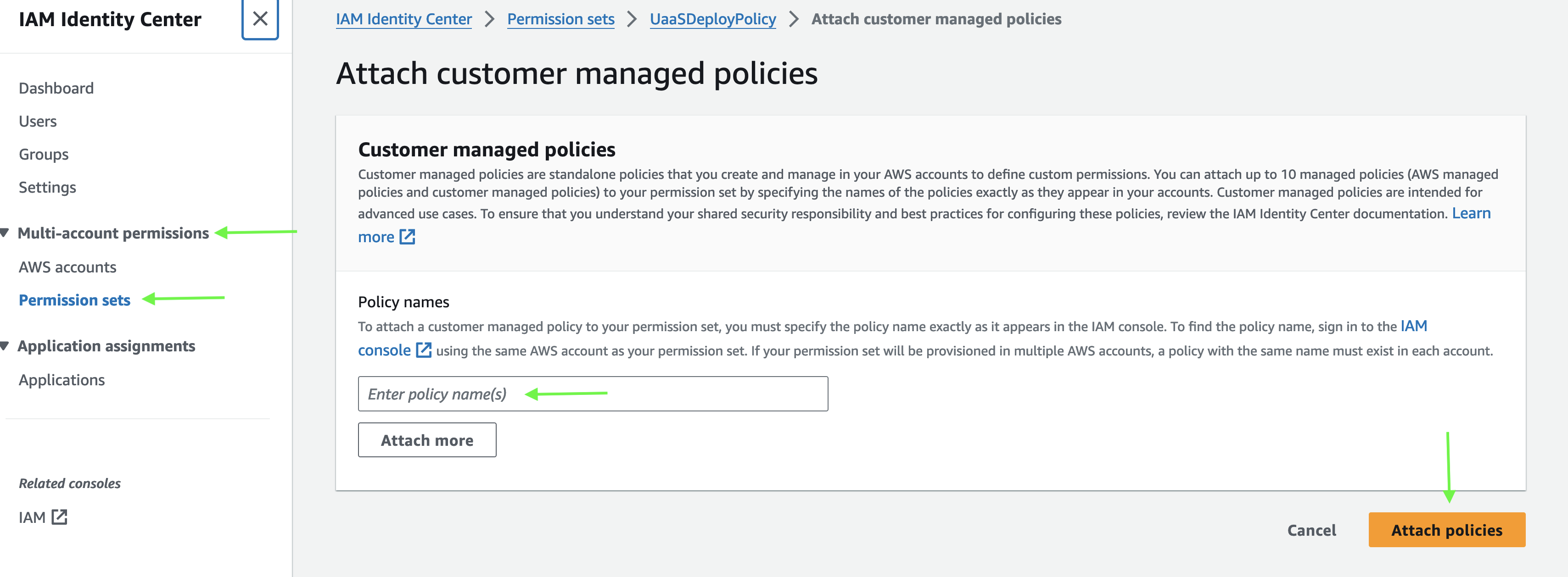The height and width of the screenshot is (577, 1568).
Task: Select Permission sets in the sidebar
Action: click(x=75, y=300)
